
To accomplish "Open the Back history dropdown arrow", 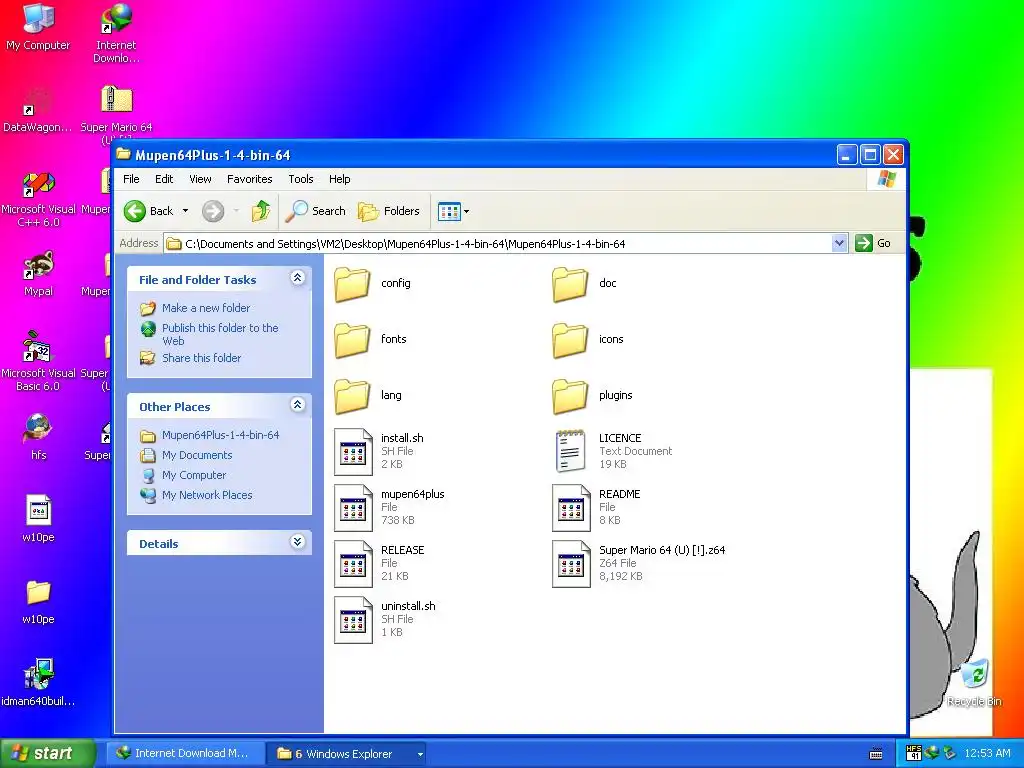I will click(185, 211).
